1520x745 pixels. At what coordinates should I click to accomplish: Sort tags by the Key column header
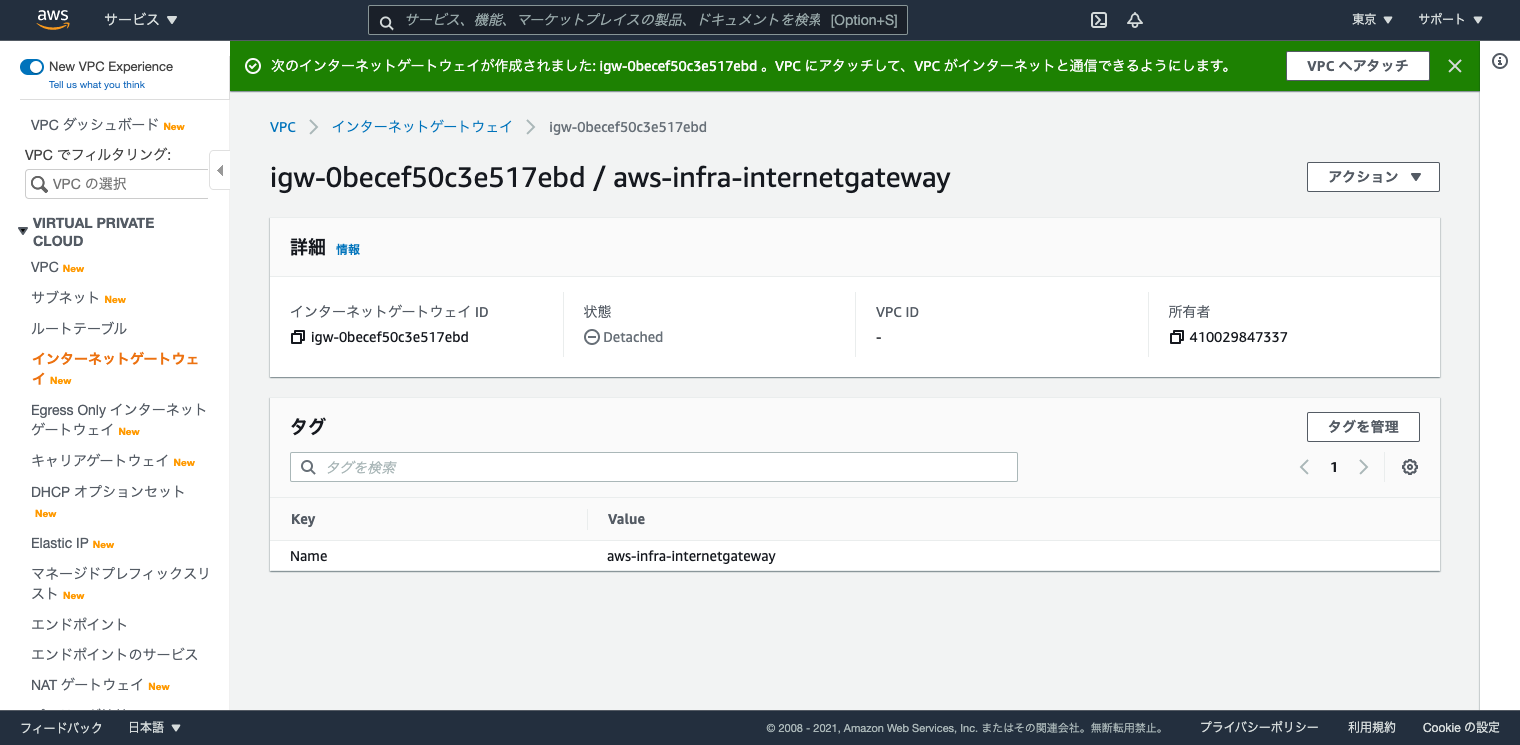303,519
